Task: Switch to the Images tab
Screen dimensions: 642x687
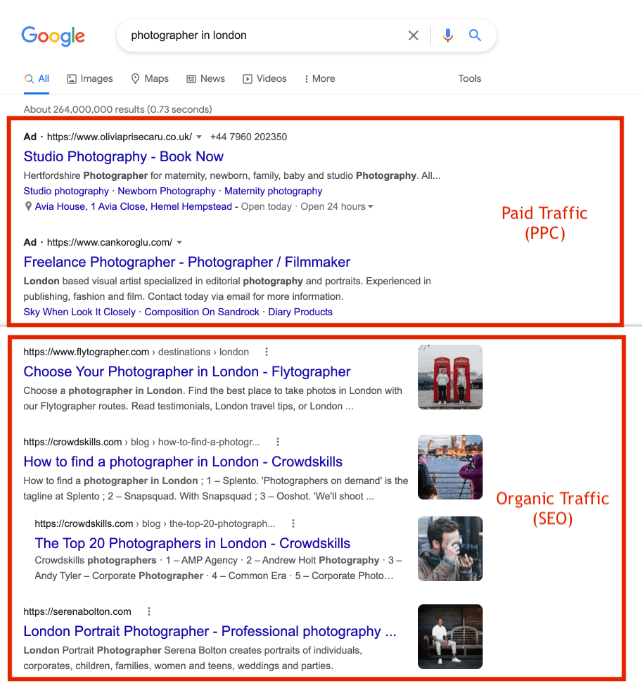Action: point(90,79)
